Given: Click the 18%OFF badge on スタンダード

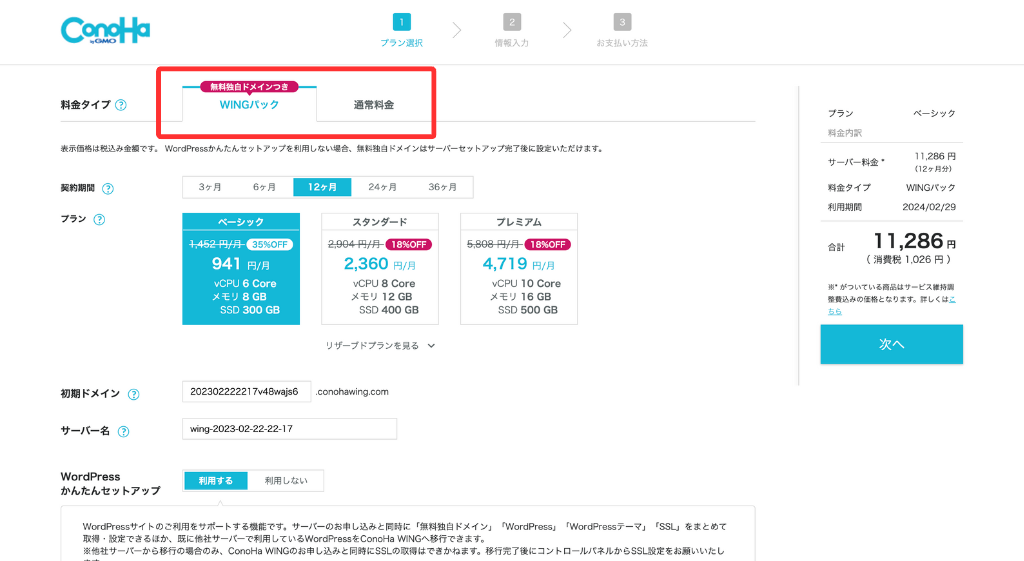Looking at the screenshot, I should click(x=409, y=244).
